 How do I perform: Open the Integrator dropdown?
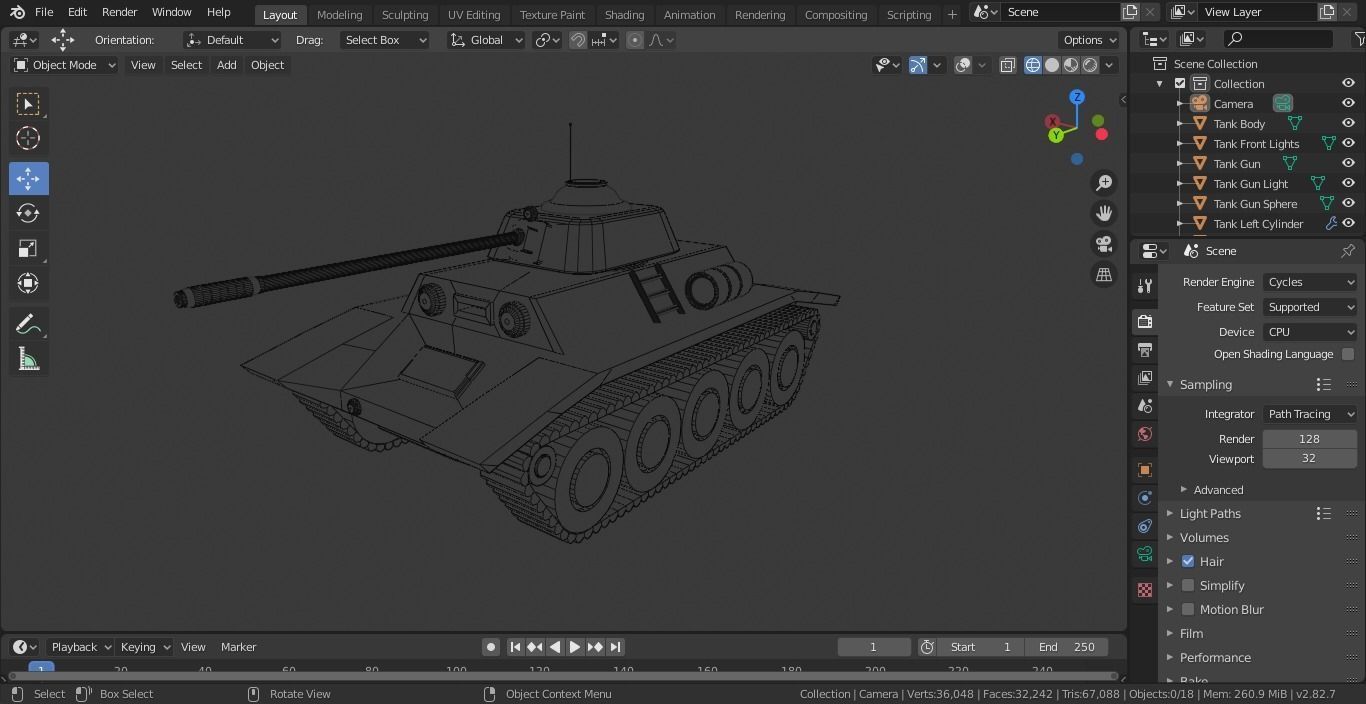click(1310, 414)
